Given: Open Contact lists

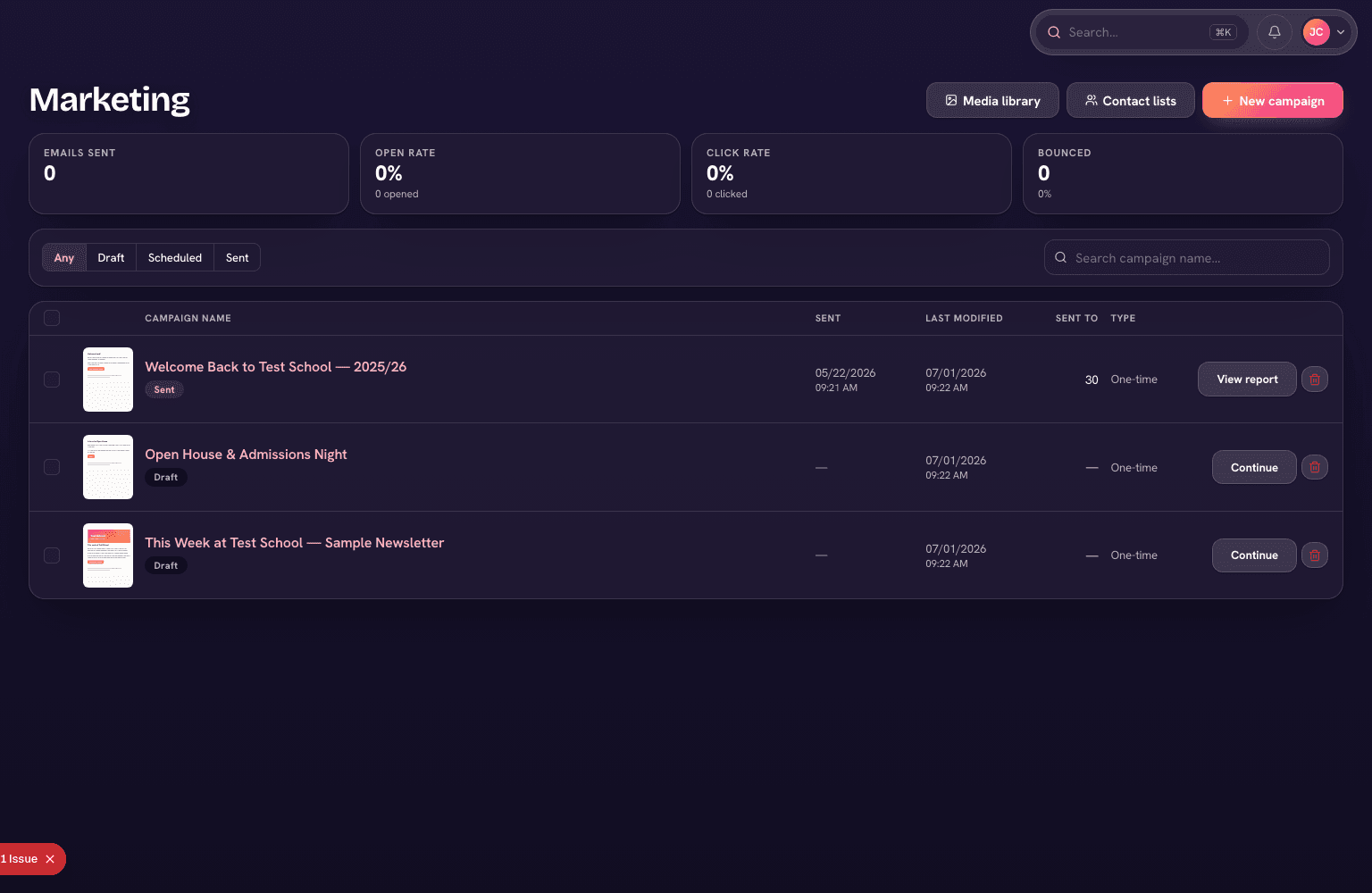Looking at the screenshot, I should point(1130,101).
